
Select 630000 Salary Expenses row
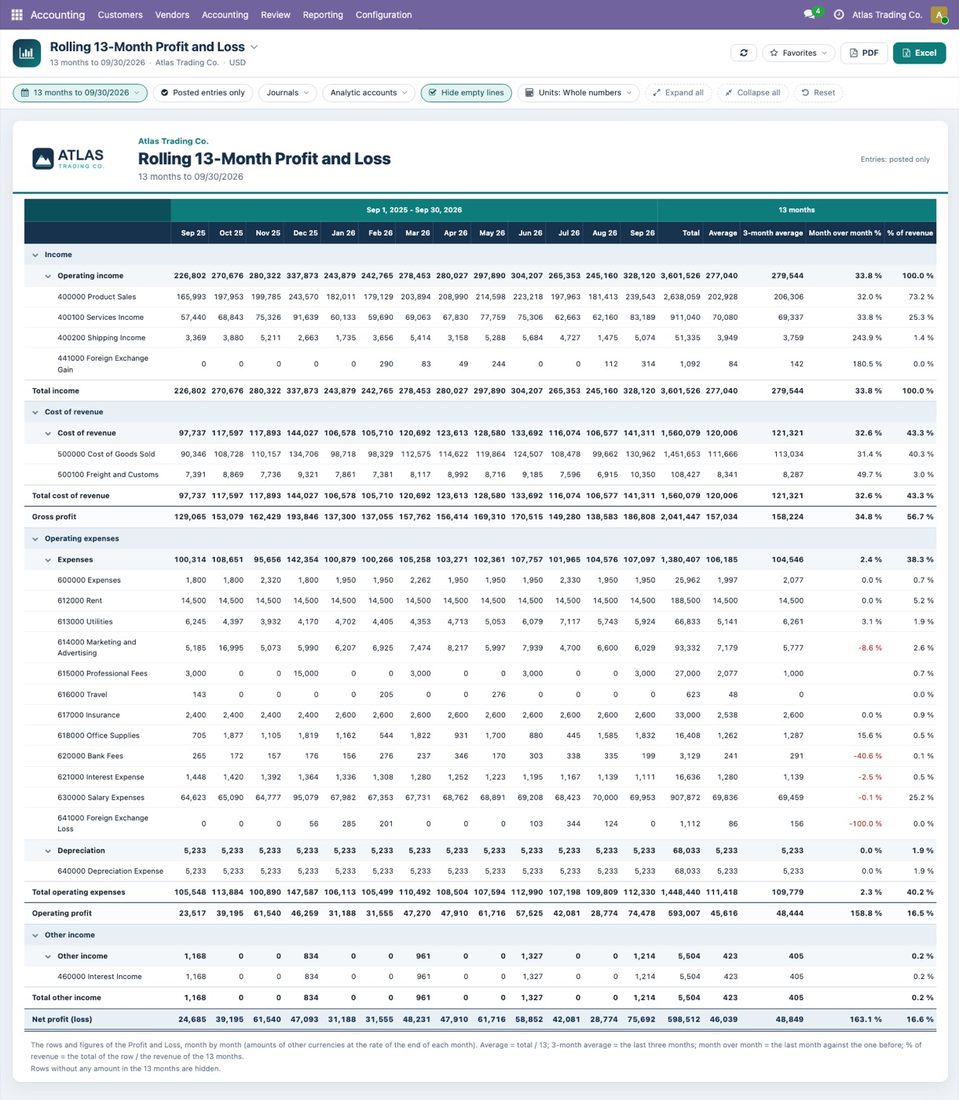(x=480, y=797)
